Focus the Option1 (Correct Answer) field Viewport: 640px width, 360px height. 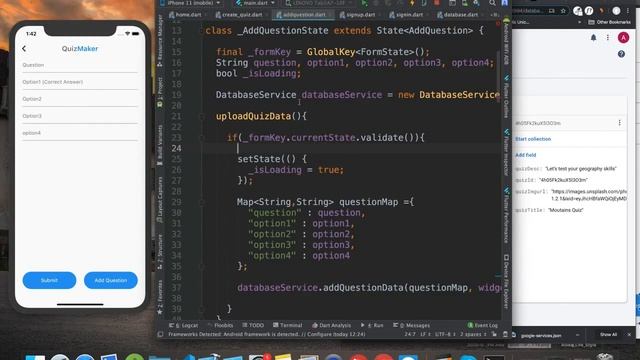pyautogui.click(x=80, y=82)
